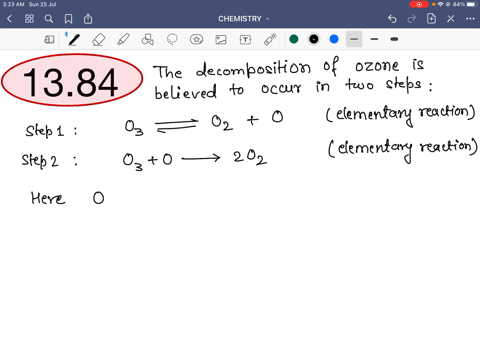Go back with the left chevron

[9, 19]
